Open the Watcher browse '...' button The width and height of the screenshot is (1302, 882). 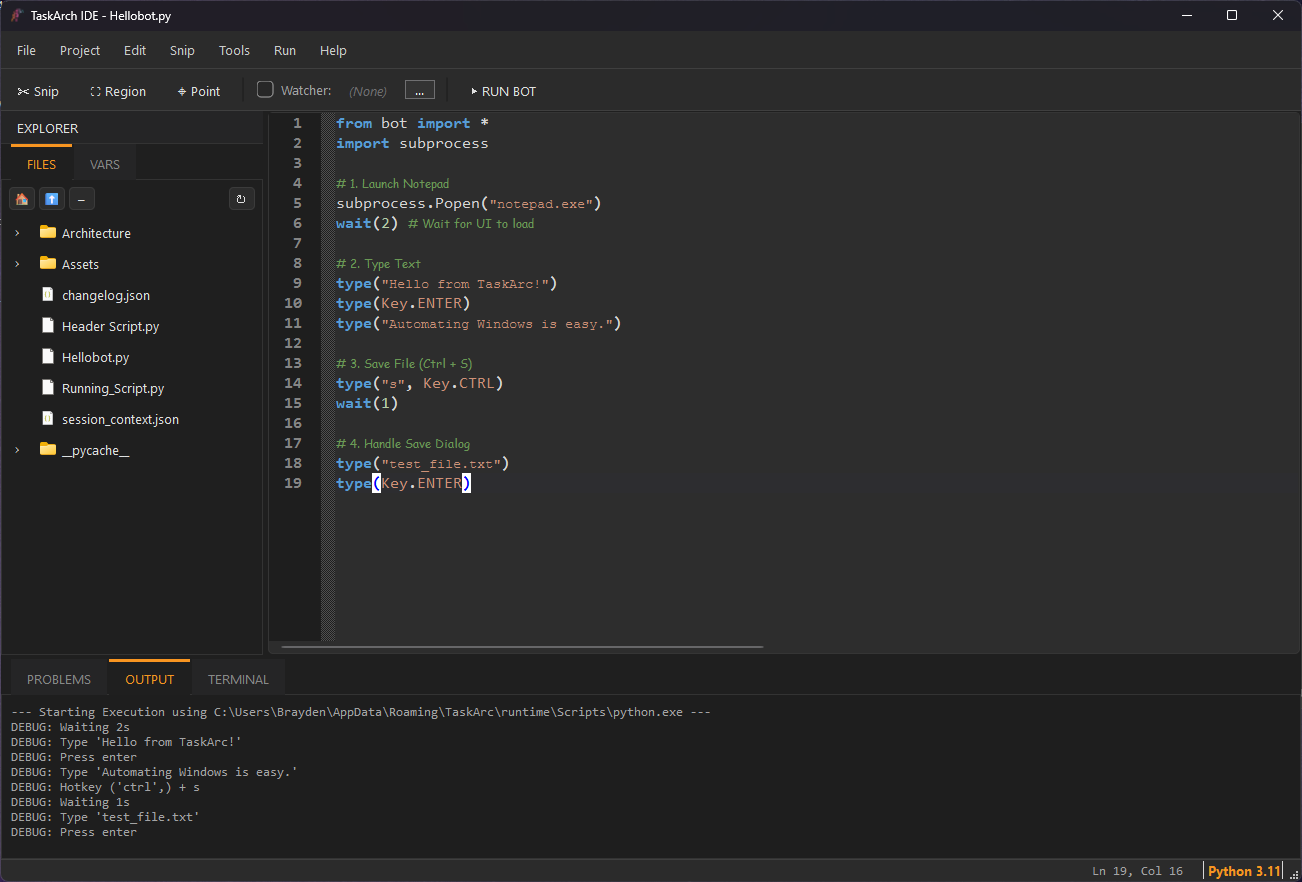click(x=420, y=90)
